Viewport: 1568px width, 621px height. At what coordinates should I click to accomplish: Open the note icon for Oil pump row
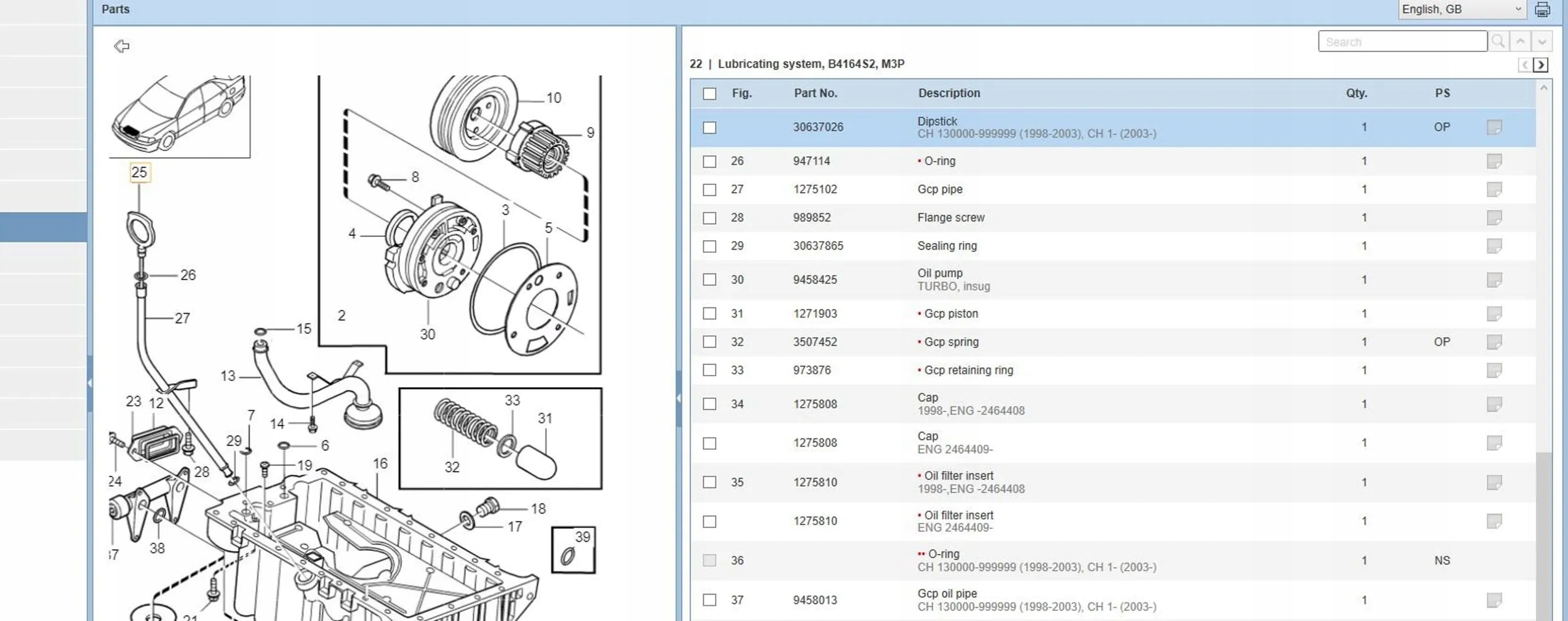coord(1494,280)
